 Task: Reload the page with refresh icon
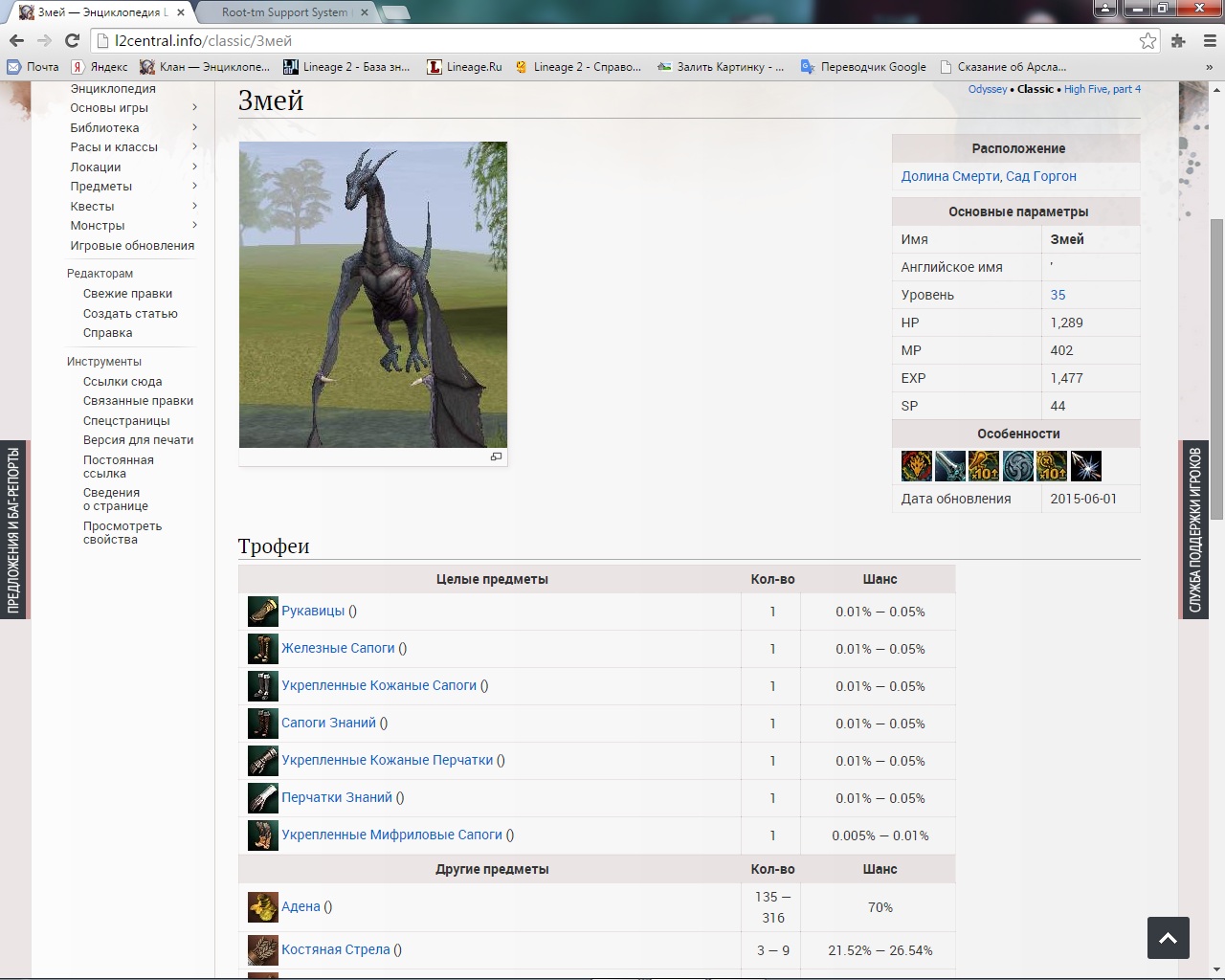tap(72, 40)
